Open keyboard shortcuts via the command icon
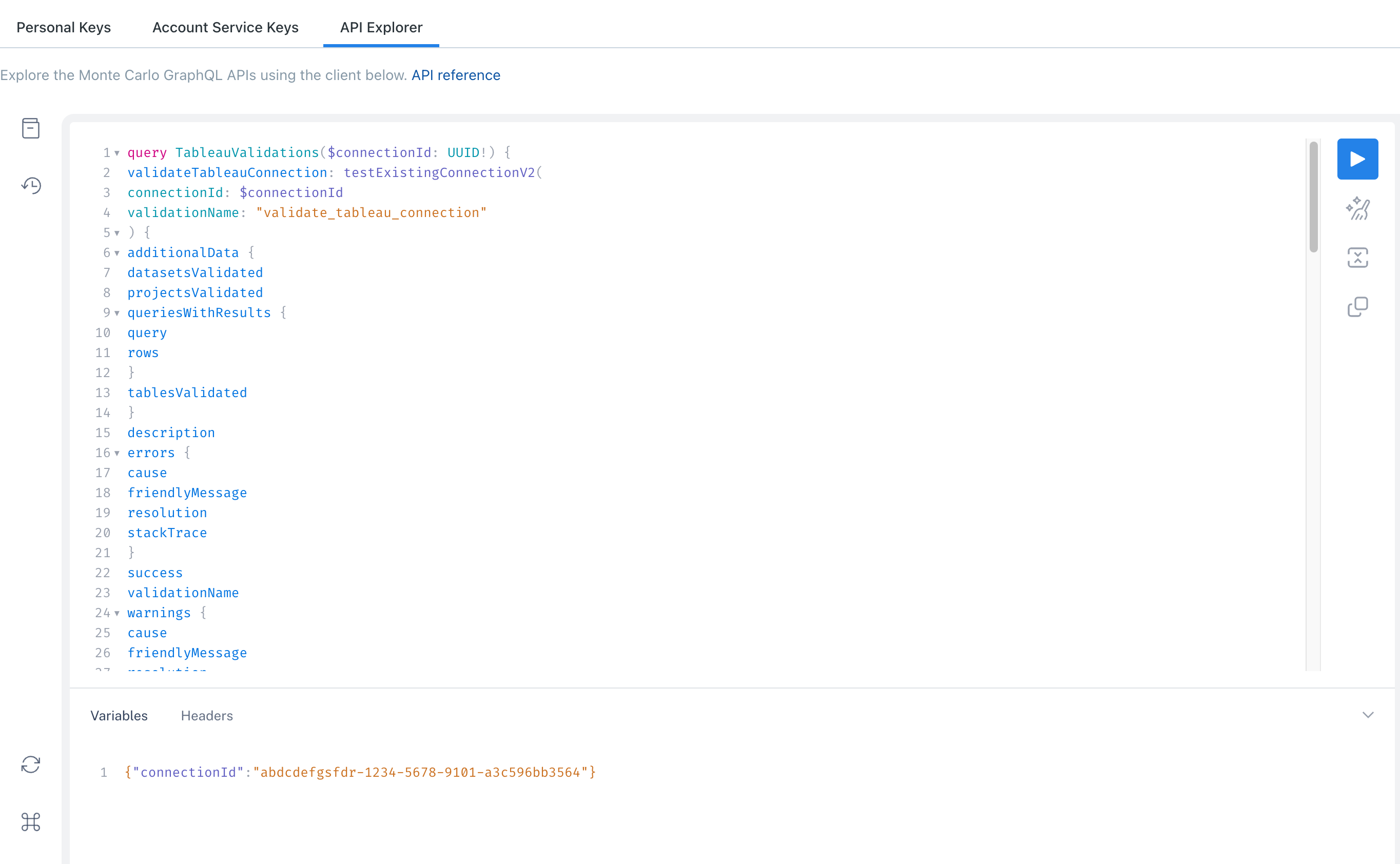 point(30,823)
